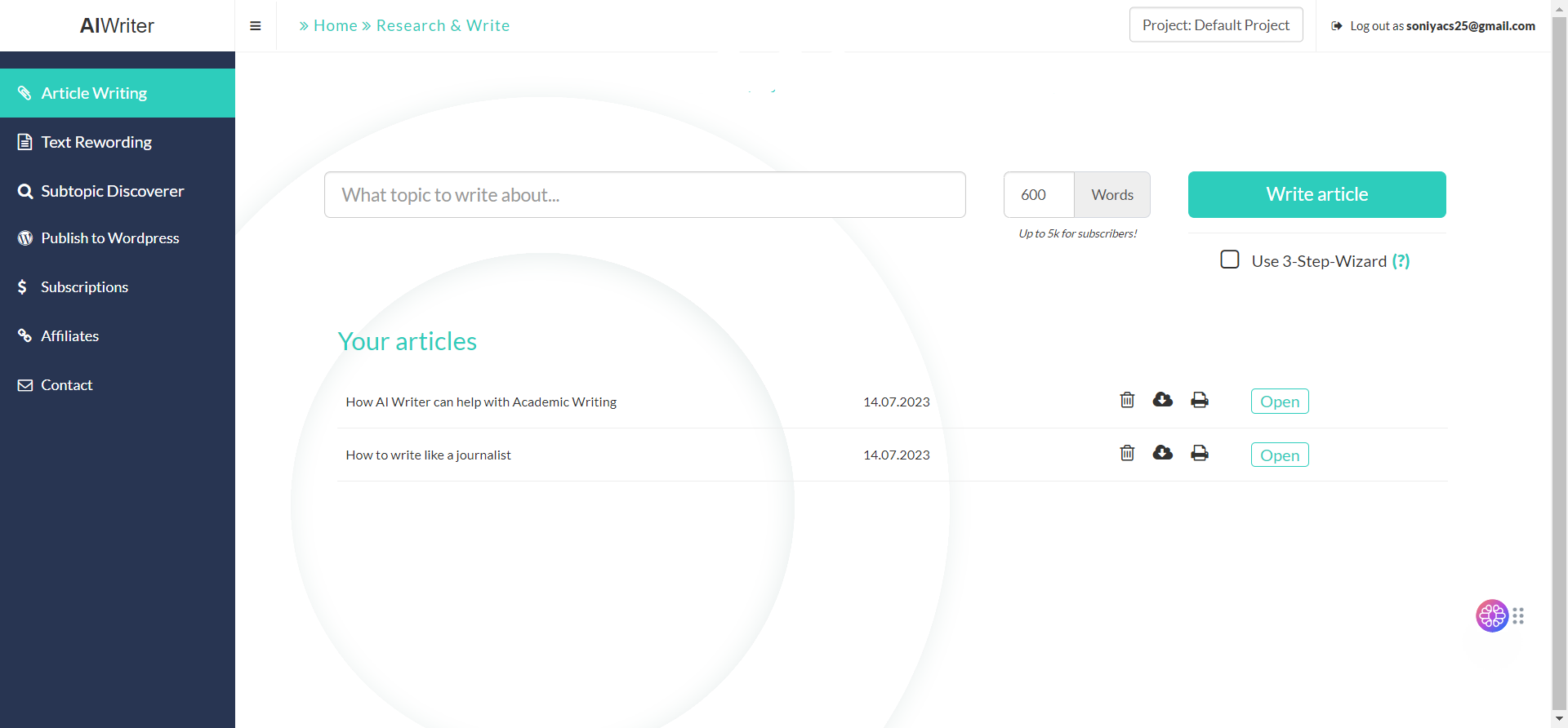The image size is (1568, 728).
Task: Click the 'Words' unit label
Action: pos(1112,194)
